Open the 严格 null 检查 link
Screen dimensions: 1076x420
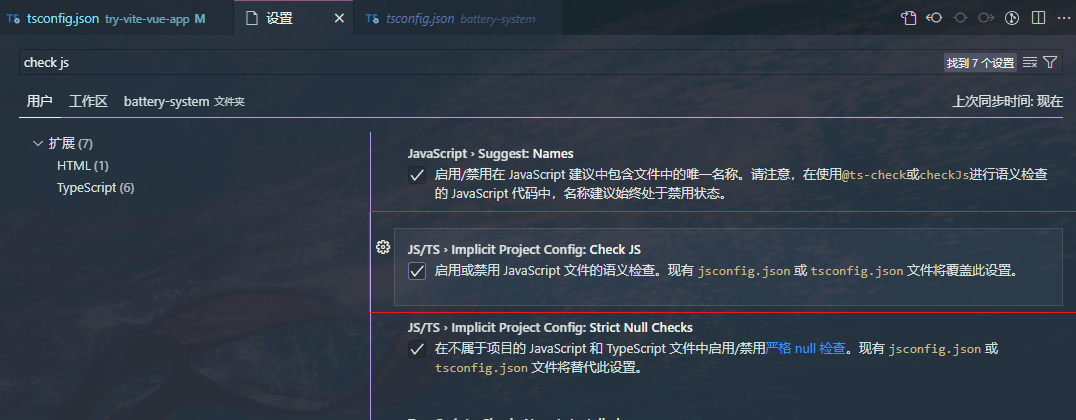pyautogui.click(x=805, y=349)
